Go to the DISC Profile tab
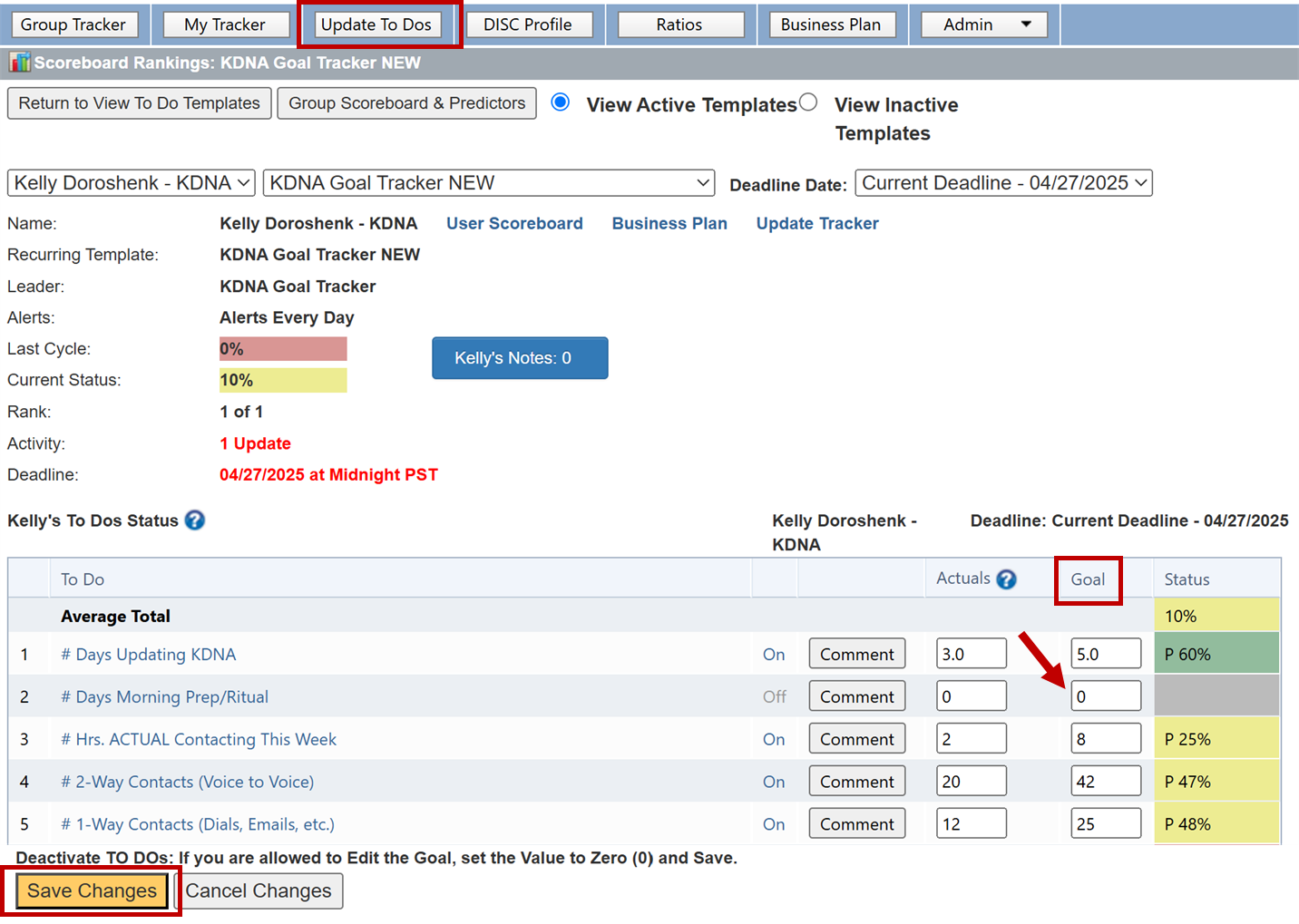The width and height of the screenshot is (1299, 924). point(528,24)
